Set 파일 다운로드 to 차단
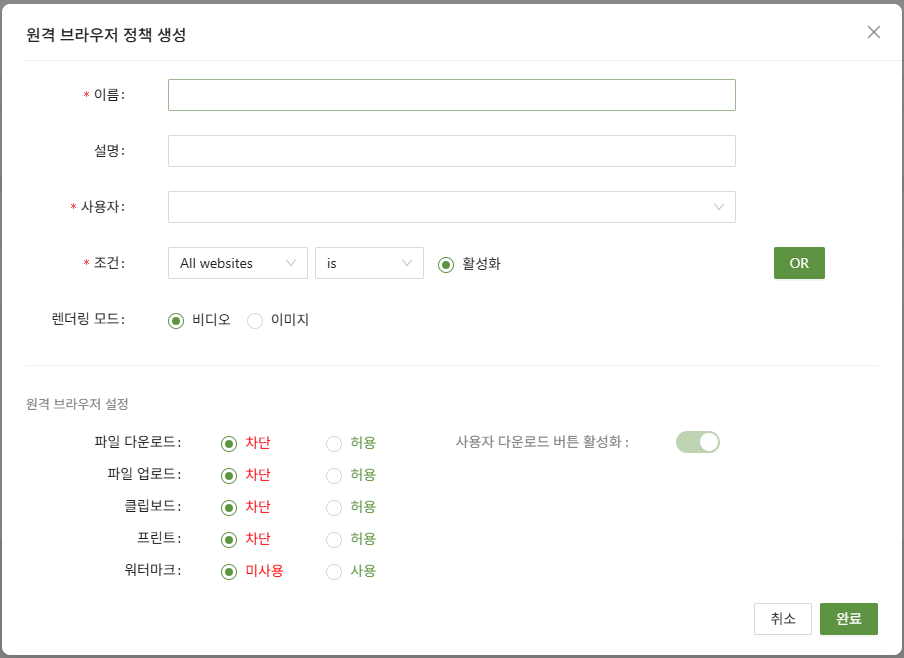The image size is (904, 658). (x=229, y=443)
